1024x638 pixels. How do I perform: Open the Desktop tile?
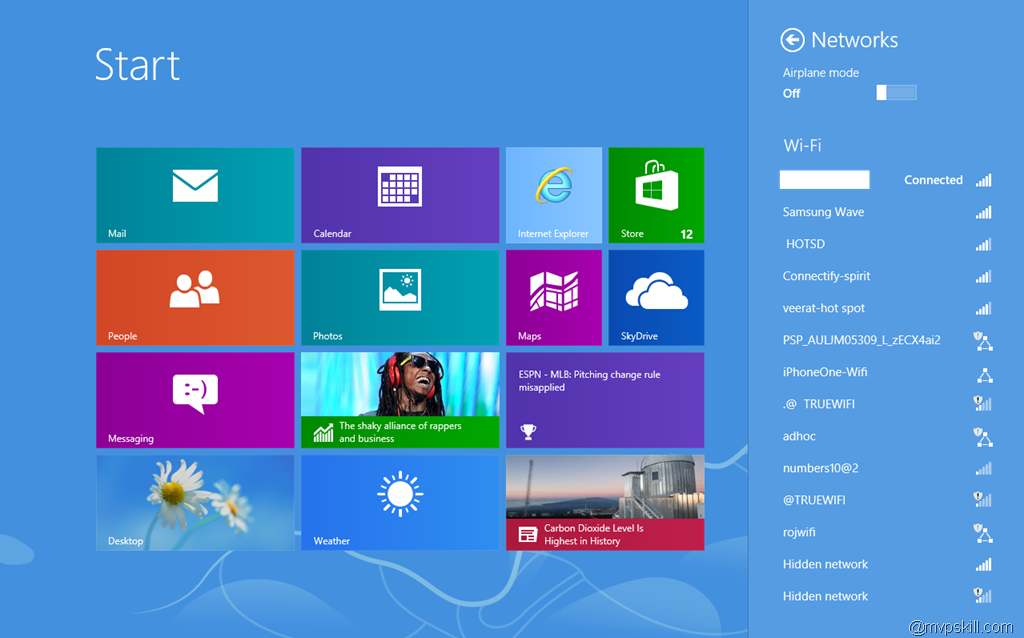click(x=195, y=503)
